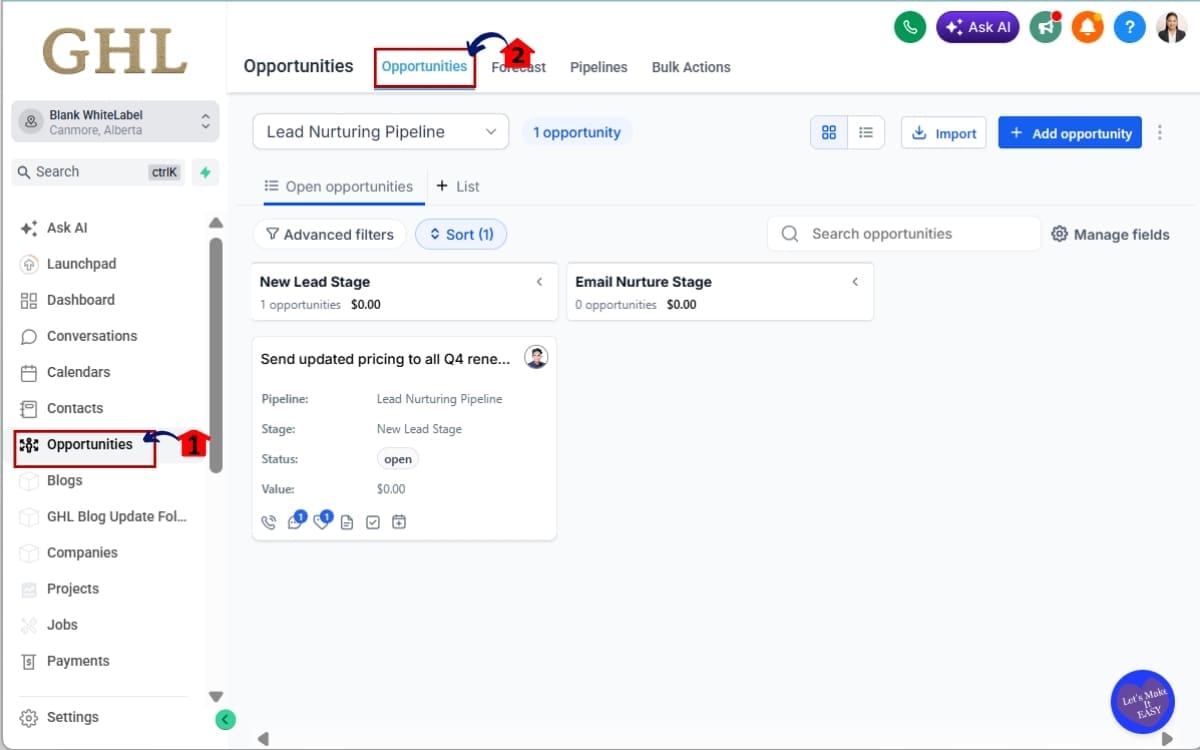This screenshot has width=1200, height=750.
Task: Open Launchpad in sidebar
Action: [x=81, y=264]
